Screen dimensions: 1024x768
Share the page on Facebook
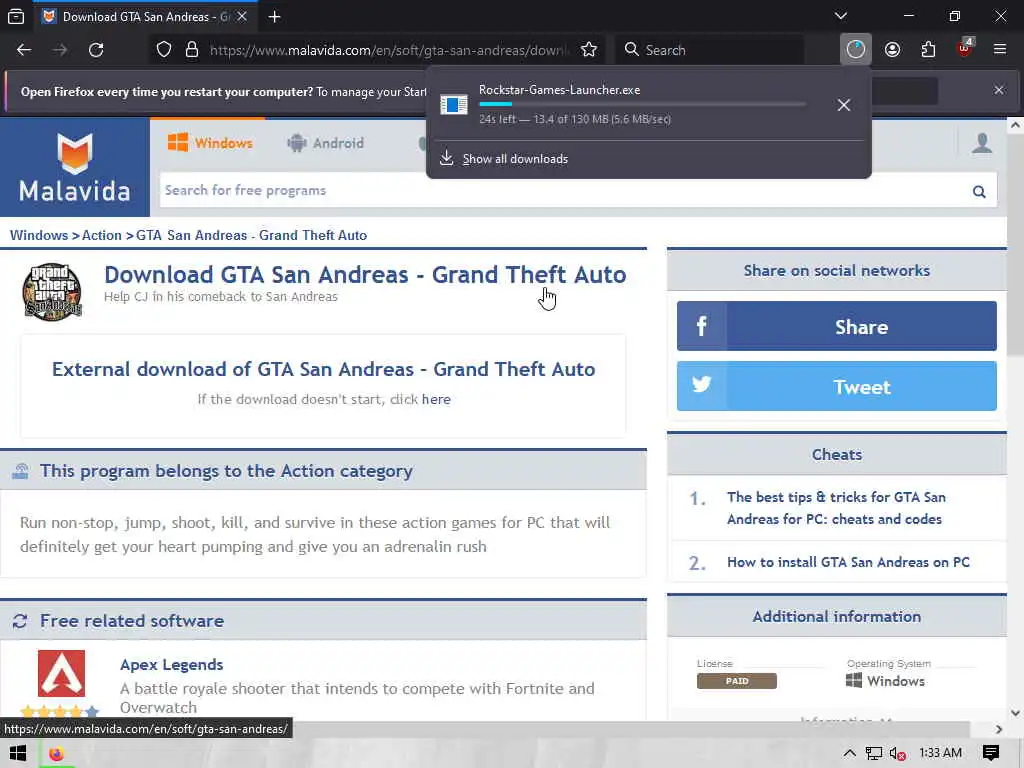pyautogui.click(x=837, y=326)
